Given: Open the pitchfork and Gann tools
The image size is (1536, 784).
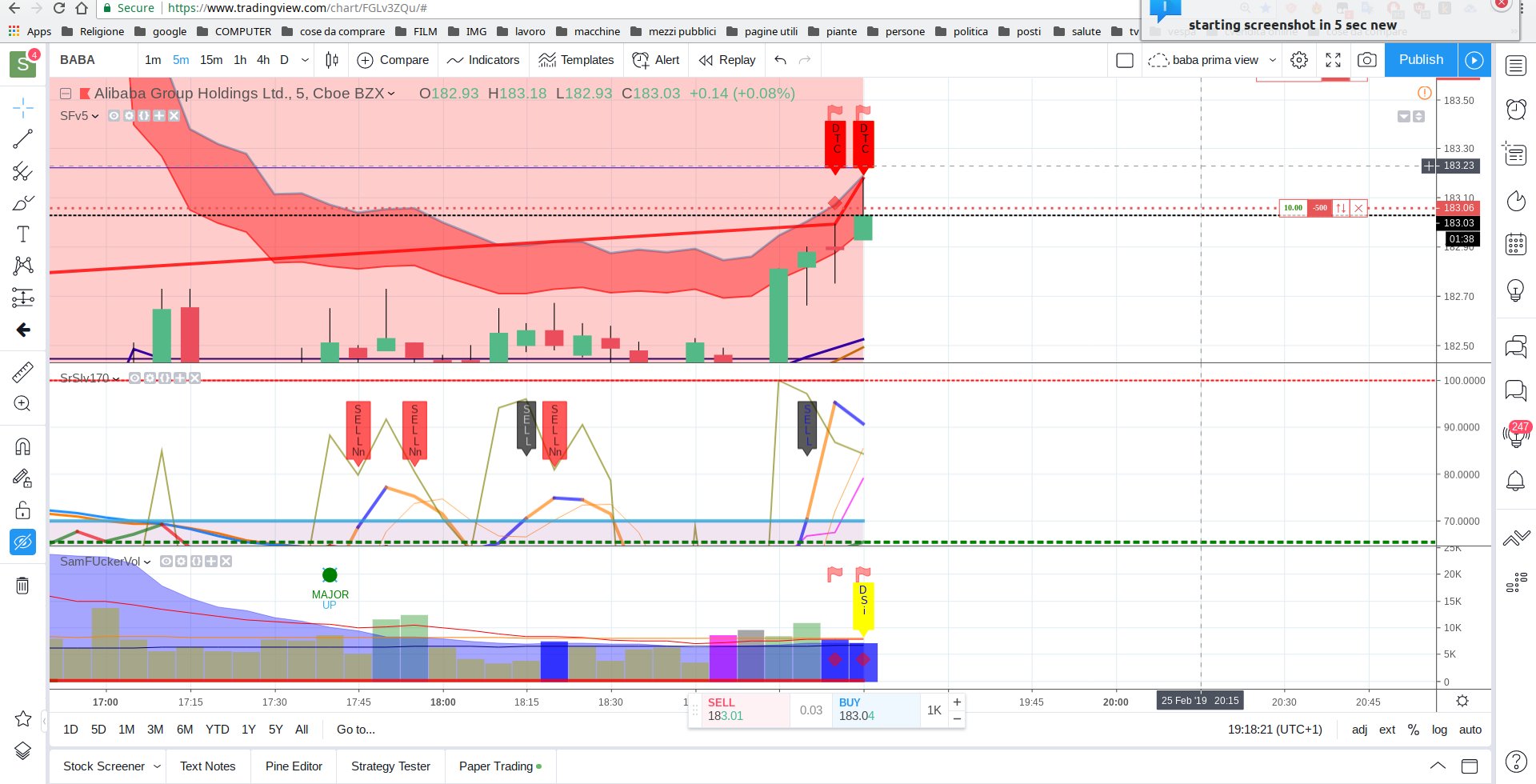Looking at the screenshot, I should click(x=23, y=171).
